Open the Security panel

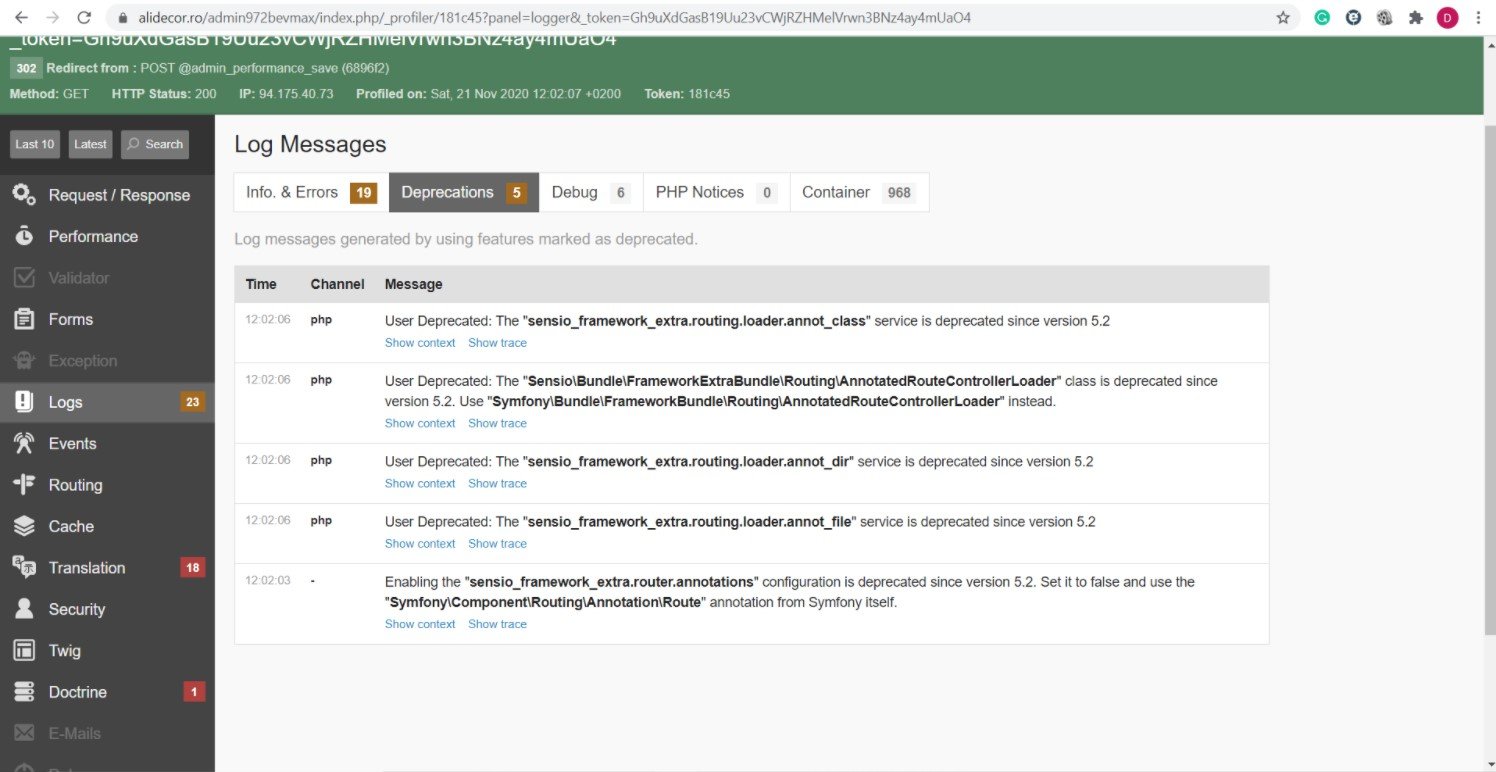107,609
